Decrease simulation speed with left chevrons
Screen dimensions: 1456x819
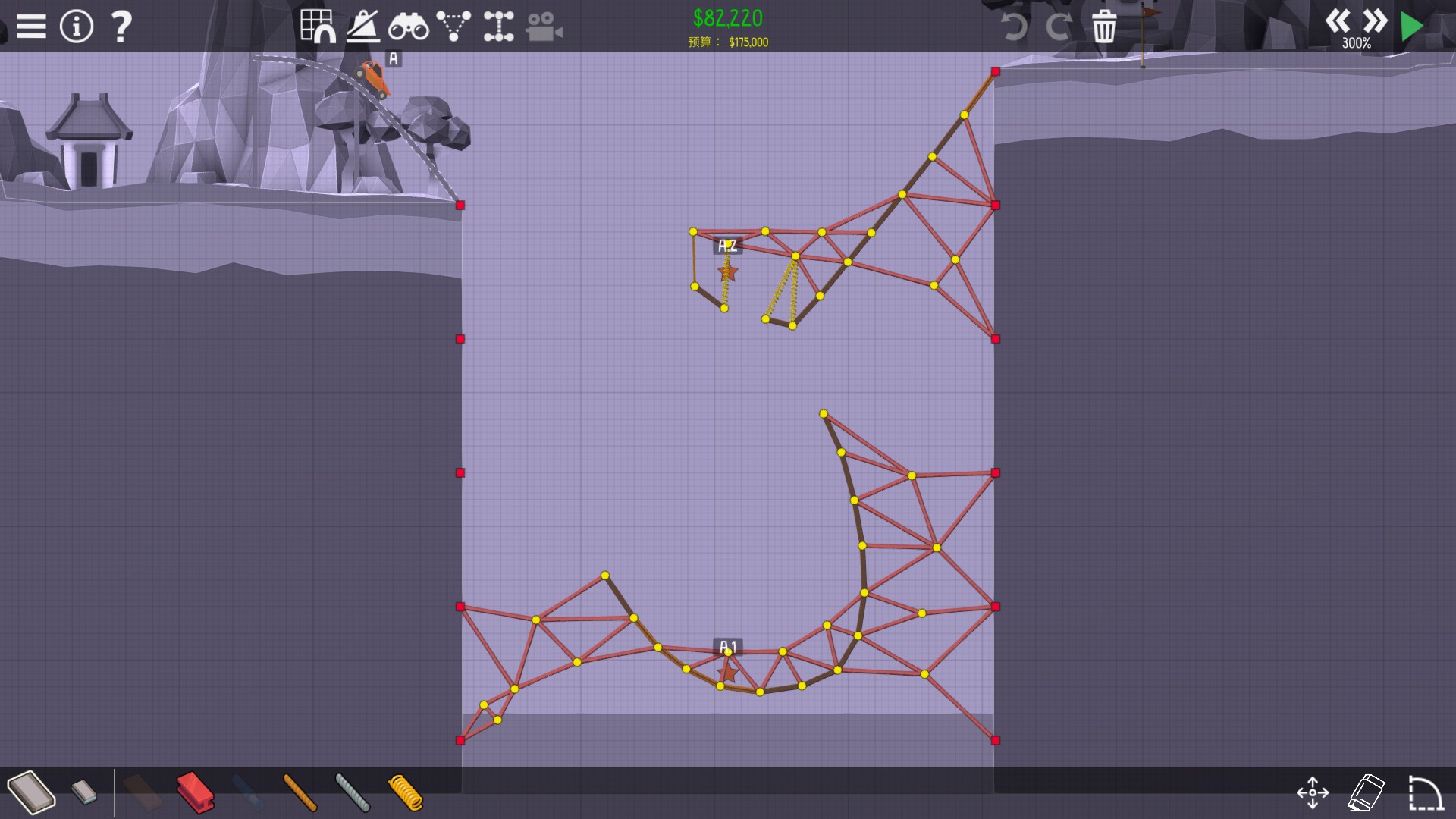[x=1337, y=20]
